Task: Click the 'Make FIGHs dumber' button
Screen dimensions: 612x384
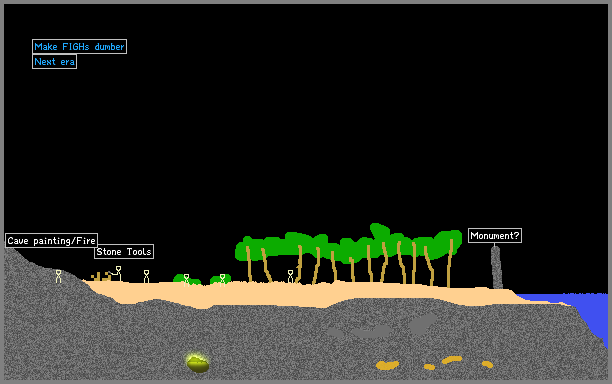Action: coord(79,46)
